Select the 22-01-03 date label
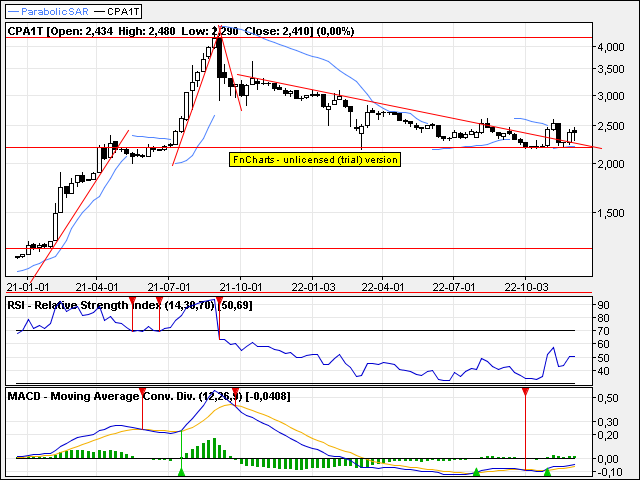The image size is (640, 480). click(313, 287)
